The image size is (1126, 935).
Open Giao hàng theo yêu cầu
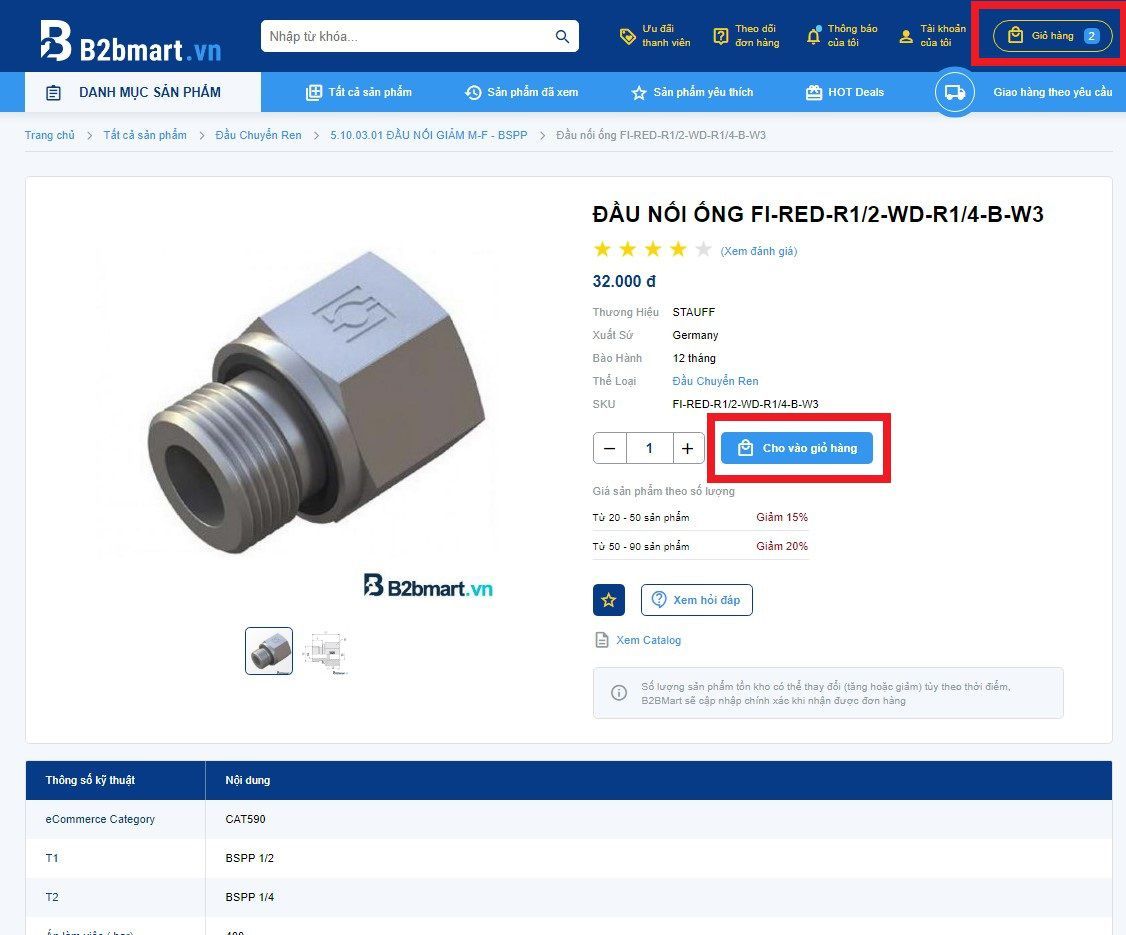coord(1052,92)
